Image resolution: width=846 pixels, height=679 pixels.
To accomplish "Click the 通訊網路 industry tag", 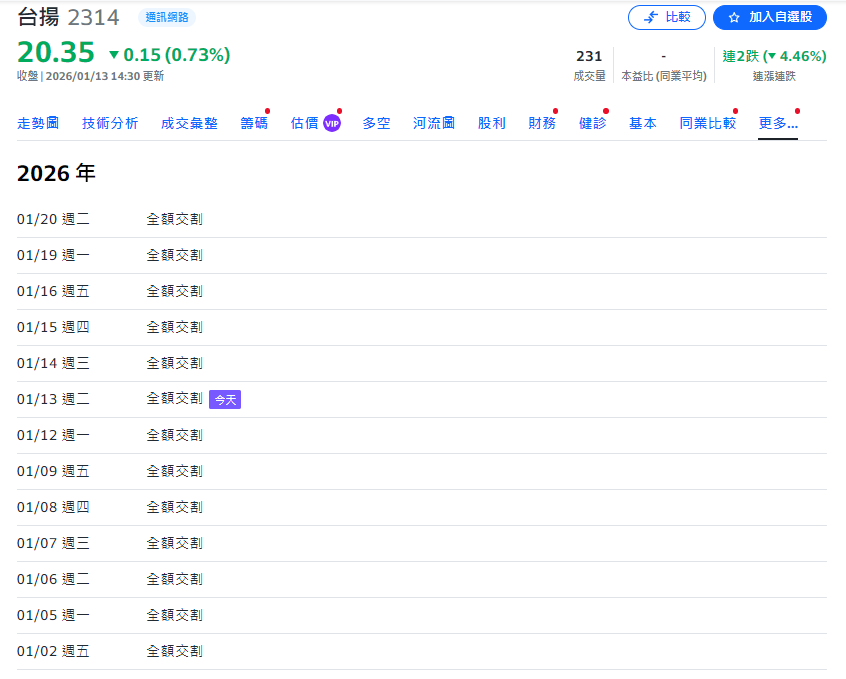I will pyautogui.click(x=166, y=17).
